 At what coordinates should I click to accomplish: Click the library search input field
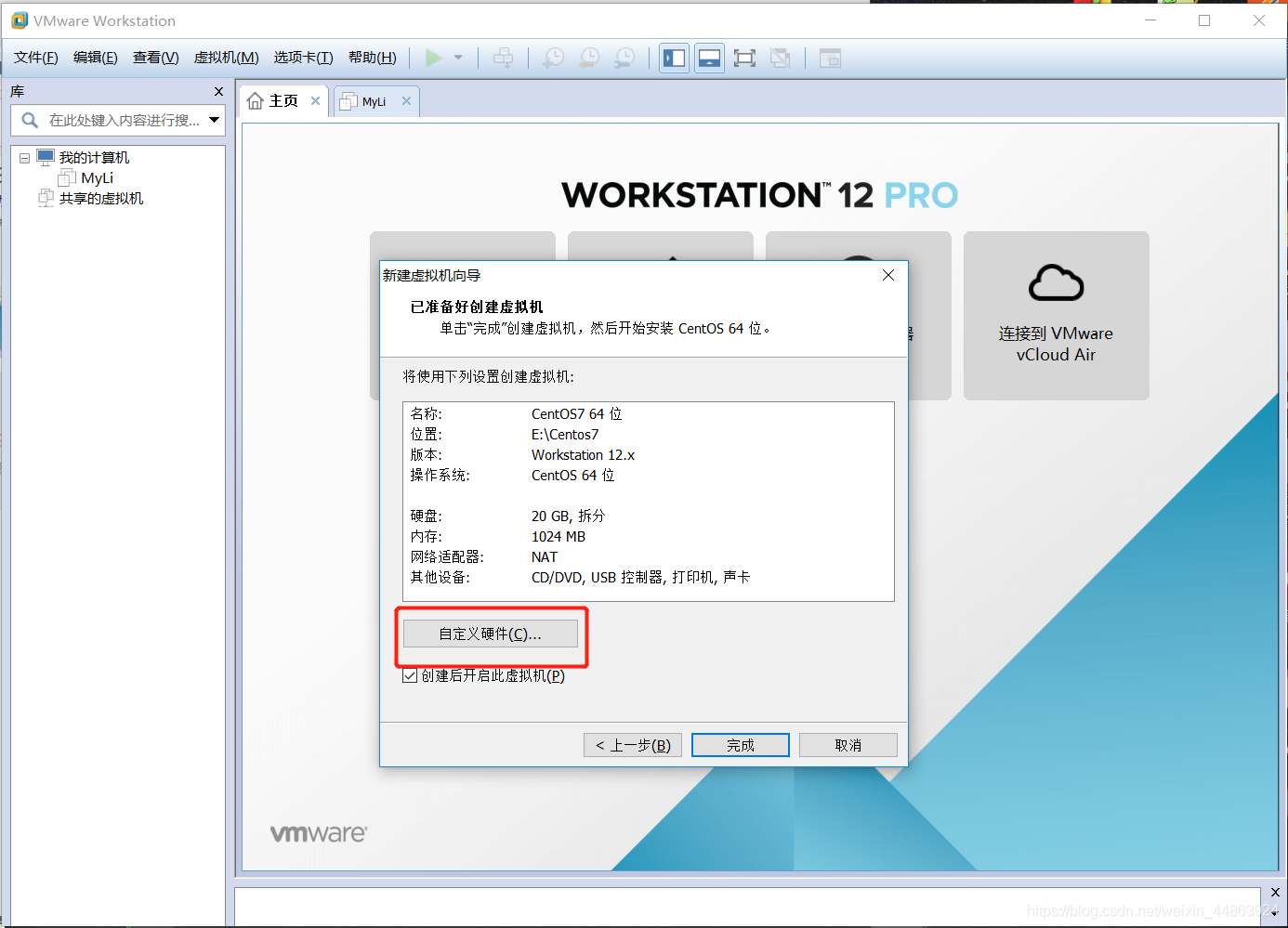click(x=118, y=120)
